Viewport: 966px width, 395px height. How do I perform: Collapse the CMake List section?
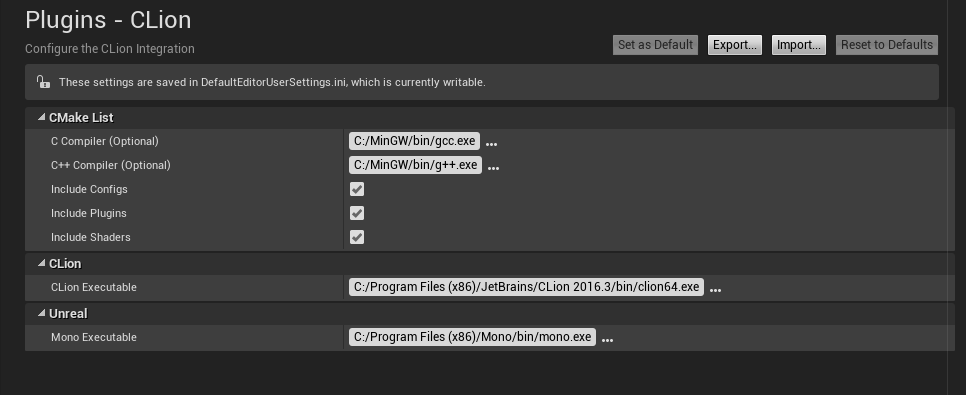pos(42,117)
